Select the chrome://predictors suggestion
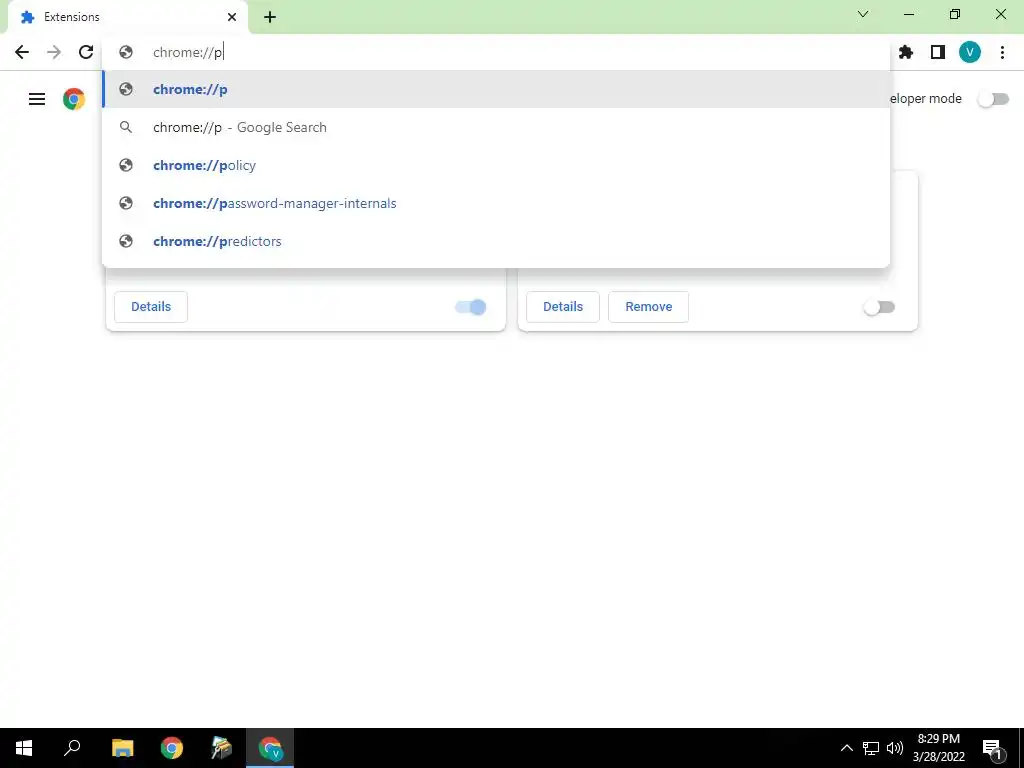Viewport: 1024px width, 768px height. tap(496, 241)
